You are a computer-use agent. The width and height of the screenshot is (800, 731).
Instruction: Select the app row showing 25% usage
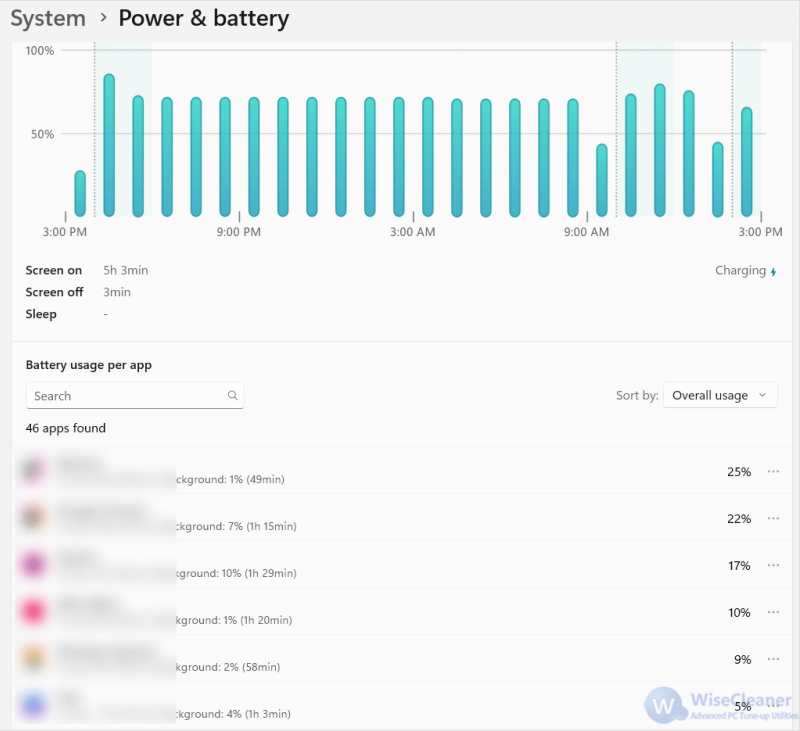[402, 471]
